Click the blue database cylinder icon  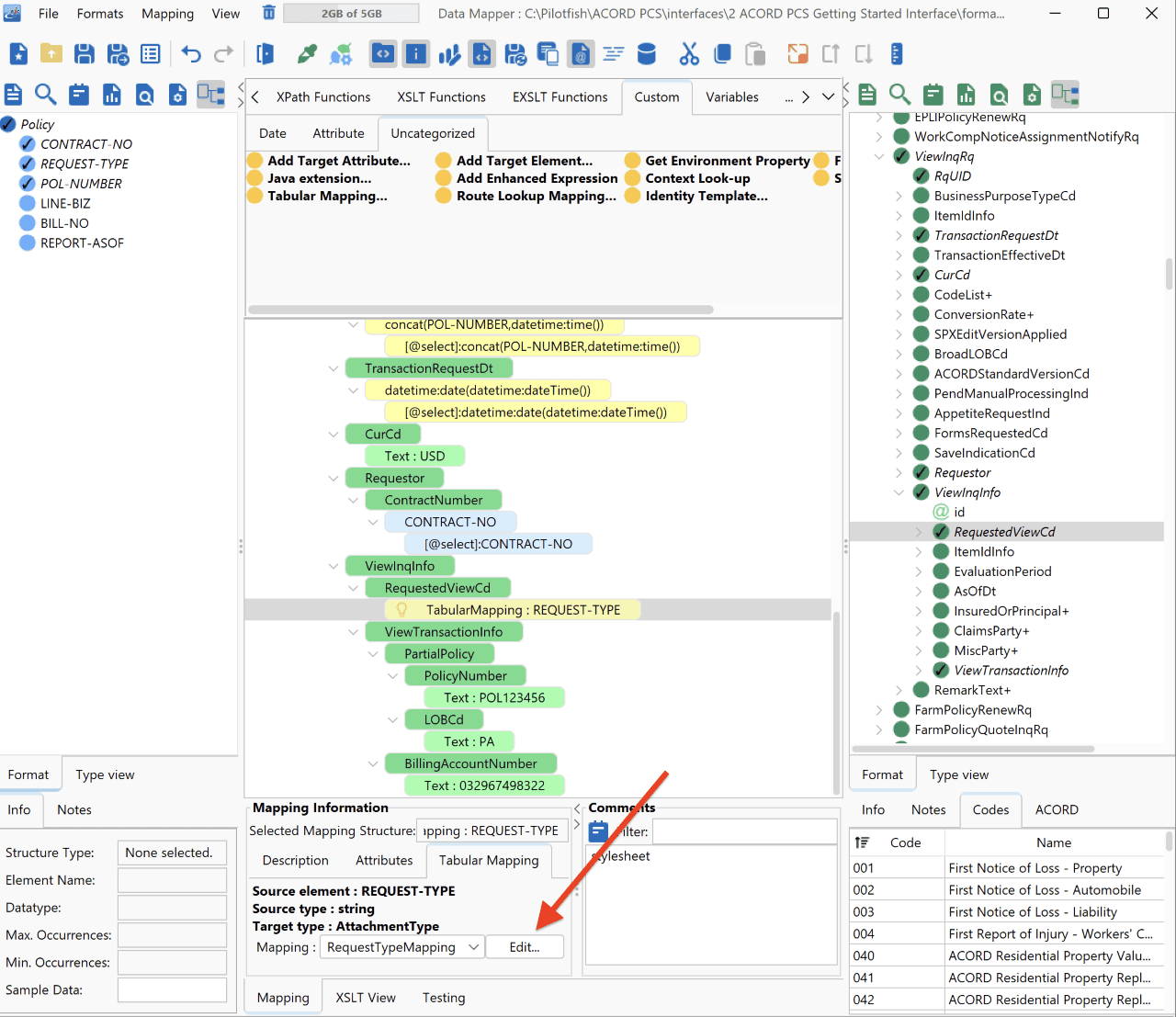point(647,54)
